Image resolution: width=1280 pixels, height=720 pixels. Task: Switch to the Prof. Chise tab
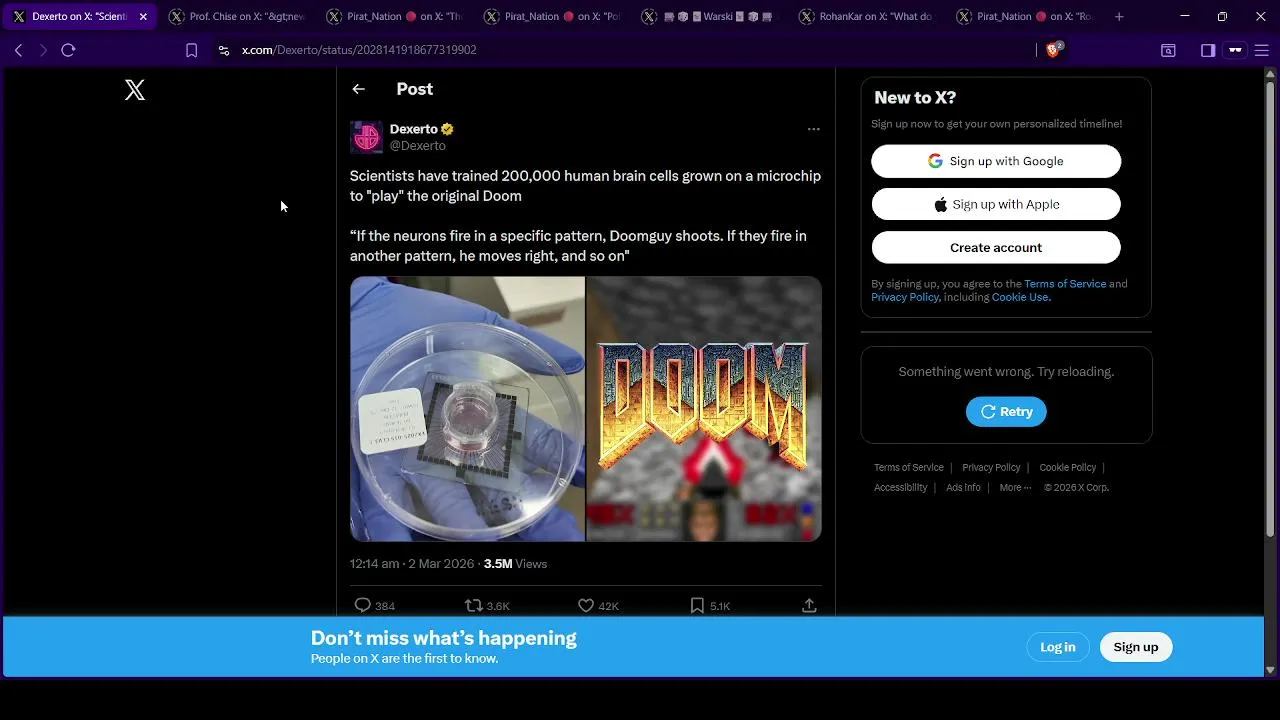237,17
